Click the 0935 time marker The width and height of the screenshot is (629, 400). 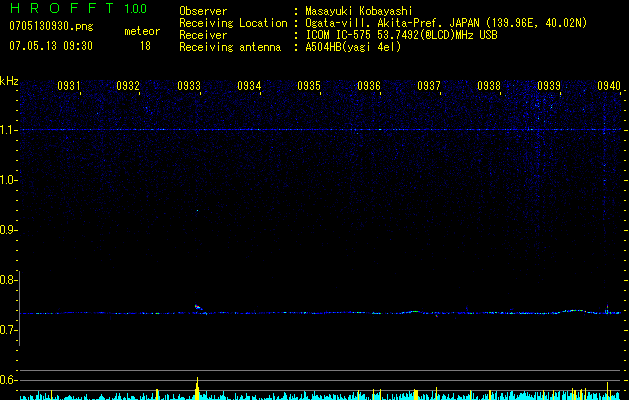[x=309, y=85]
